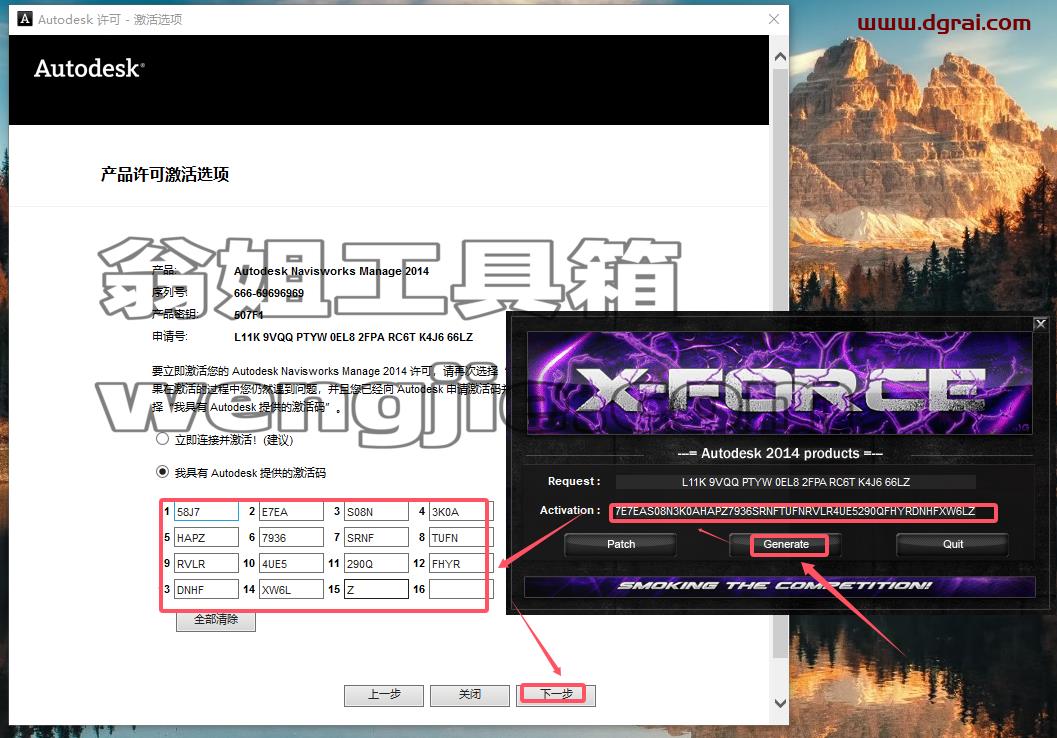Select 立即连接并激活 radio option
This screenshot has width=1057, height=738.
pyautogui.click(x=162, y=439)
